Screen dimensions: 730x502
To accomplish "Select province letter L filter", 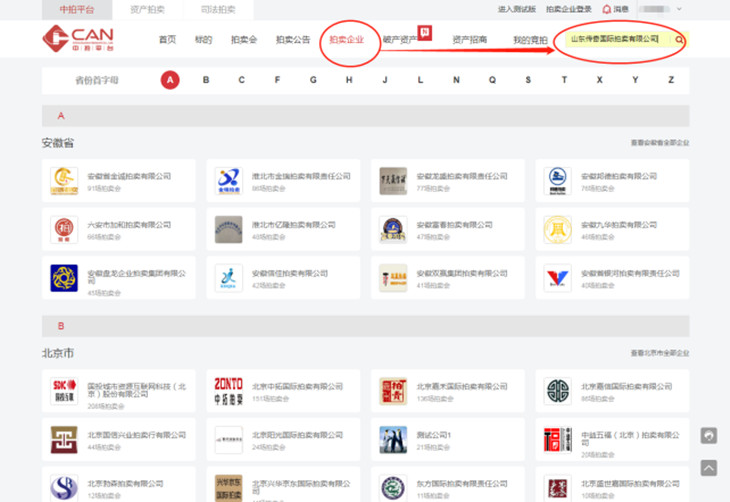I will pyautogui.click(x=420, y=80).
